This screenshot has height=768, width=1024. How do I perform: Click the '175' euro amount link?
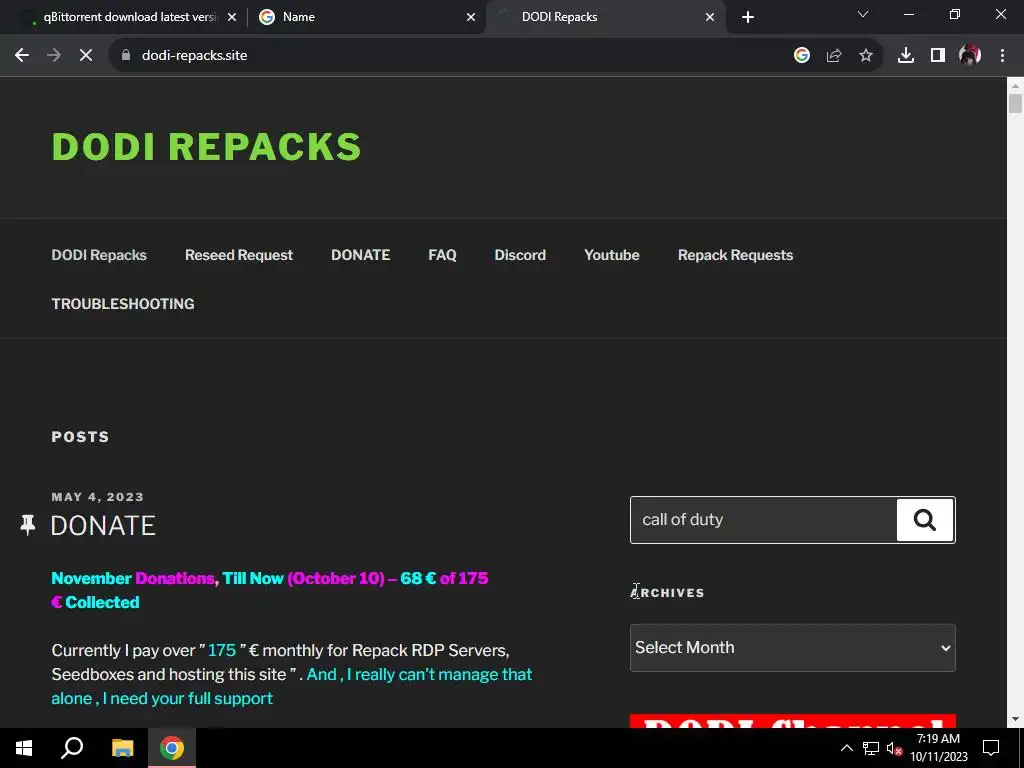(x=222, y=650)
